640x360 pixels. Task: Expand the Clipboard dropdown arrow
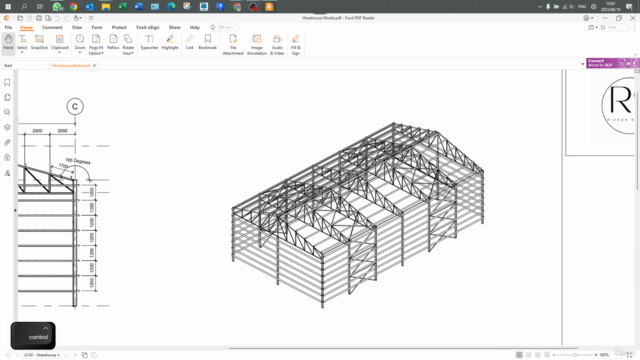[x=60, y=53]
